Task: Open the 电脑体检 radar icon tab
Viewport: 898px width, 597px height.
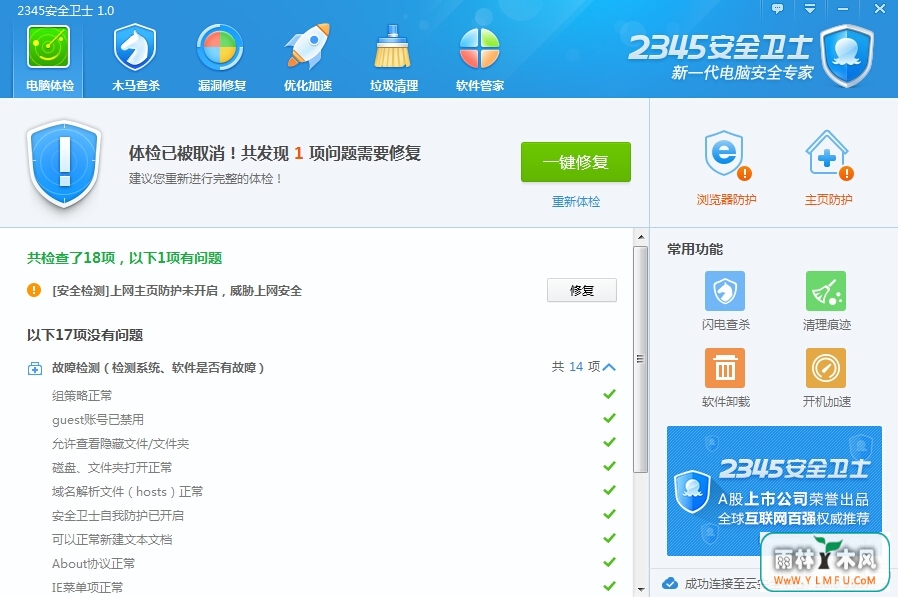Action: [49, 59]
